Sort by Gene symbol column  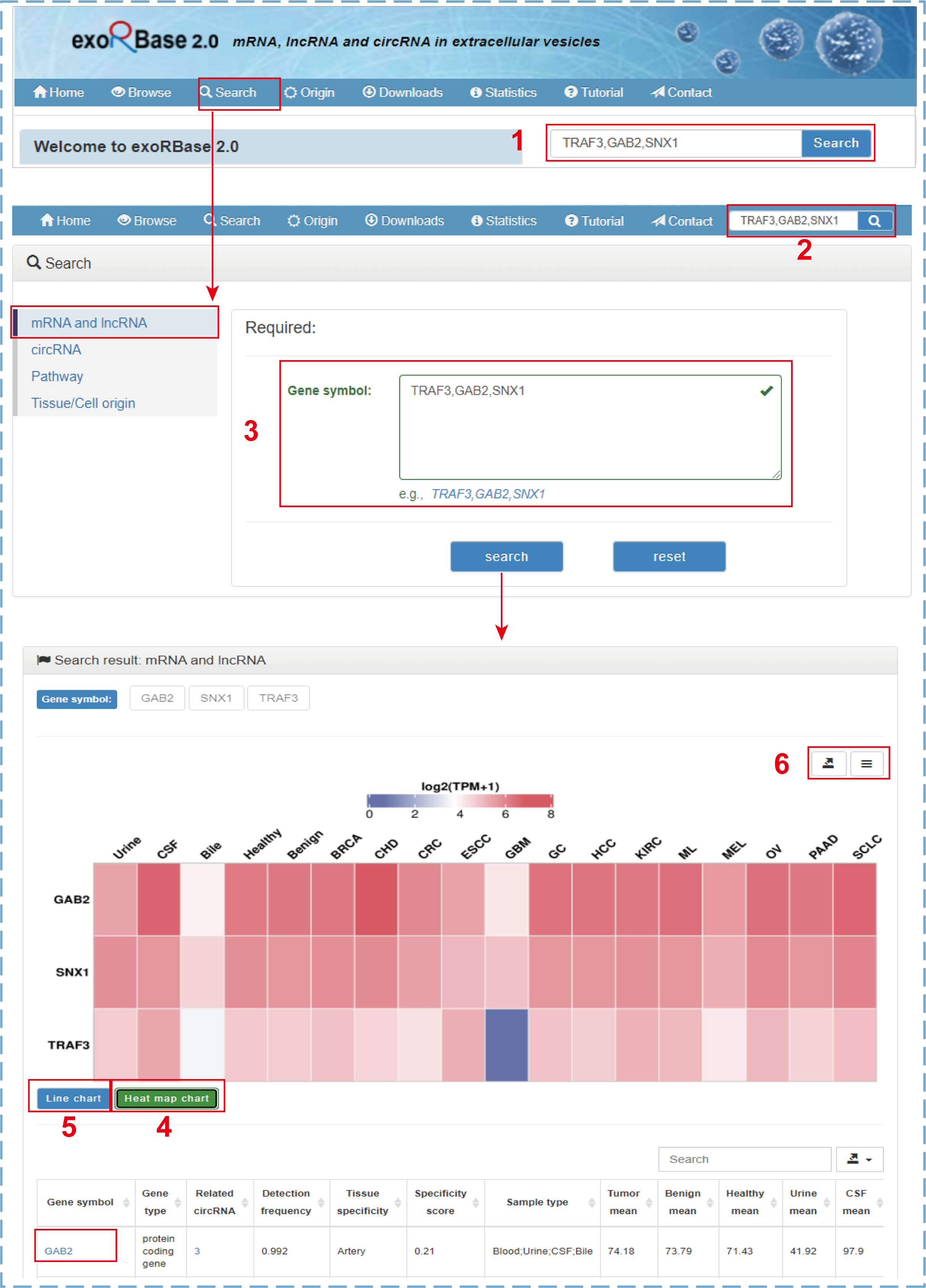pyautogui.click(x=86, y=1202)
